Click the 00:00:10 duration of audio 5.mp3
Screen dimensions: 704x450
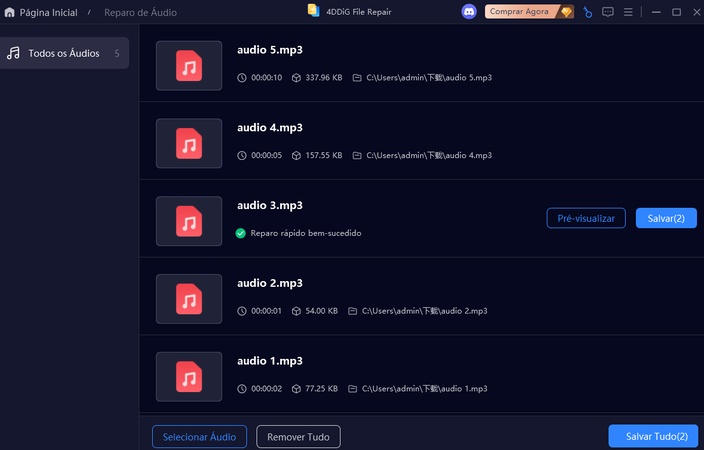pos(267,78)
